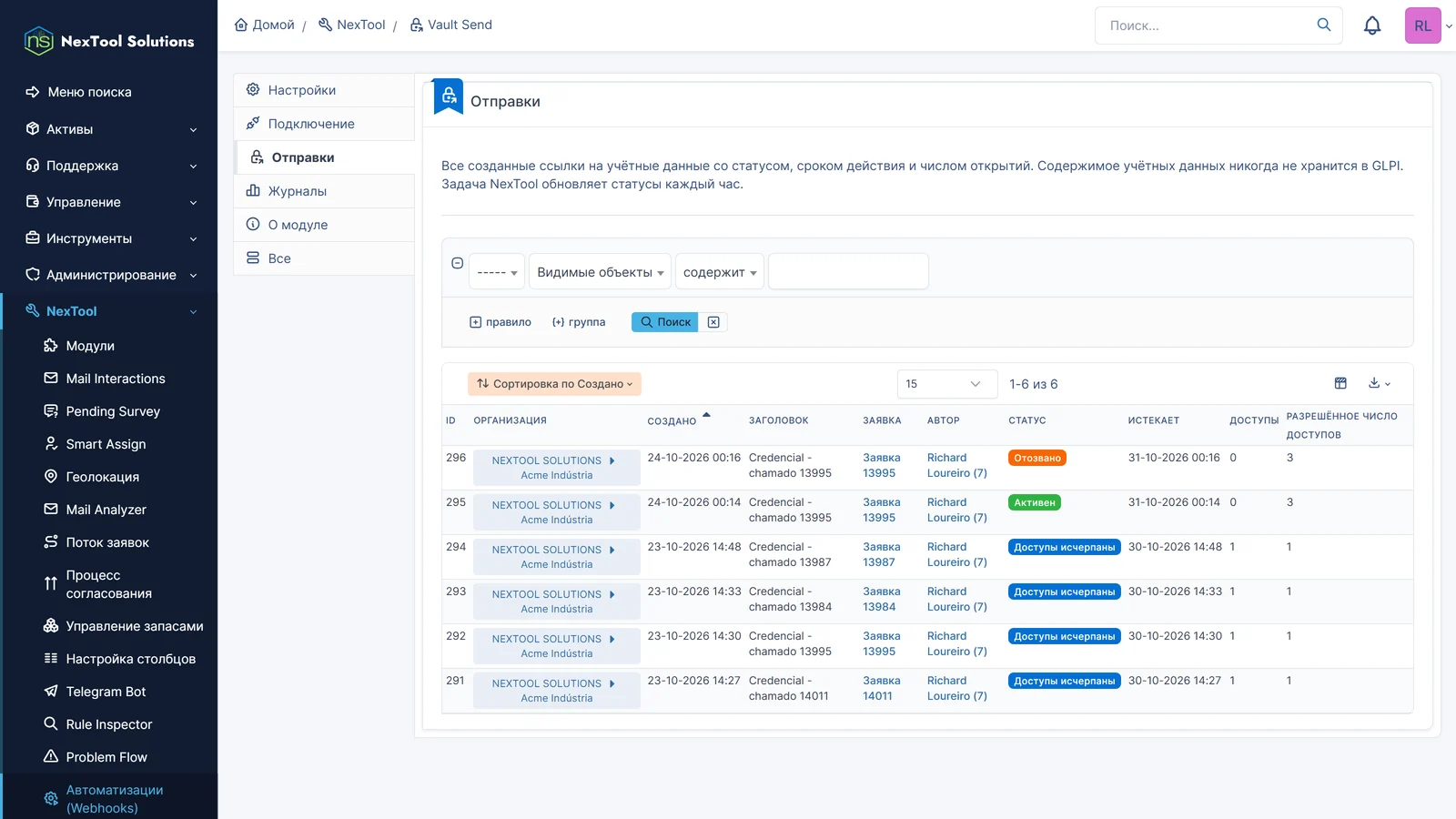Open Модули in sidebar
The width and height of the screenshot is (1456, 819).
tap(89, 346)
